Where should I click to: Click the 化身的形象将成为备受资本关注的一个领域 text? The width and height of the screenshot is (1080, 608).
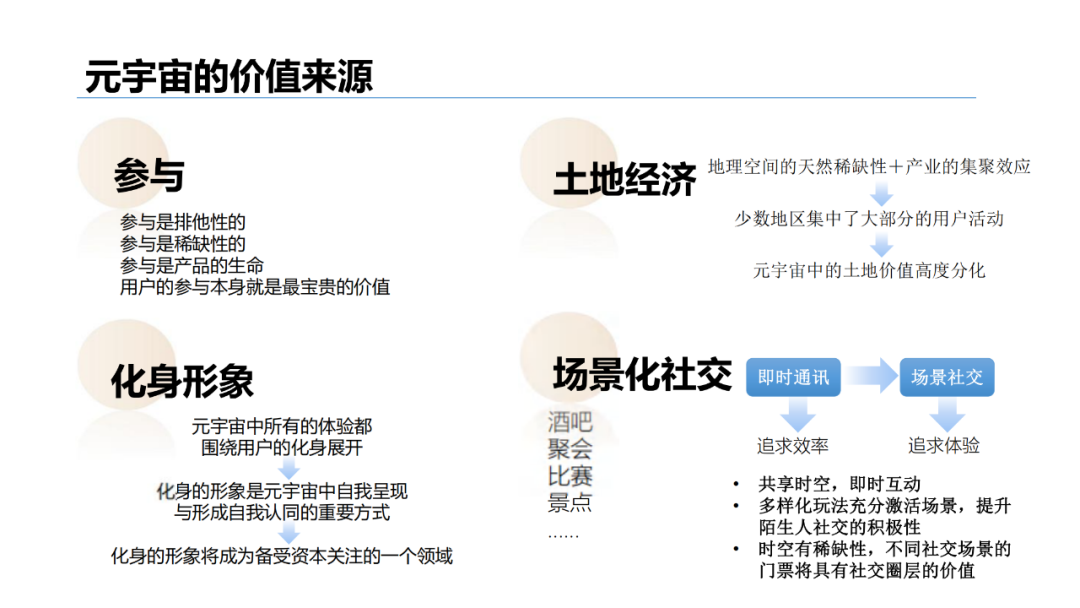coord(282,557)
